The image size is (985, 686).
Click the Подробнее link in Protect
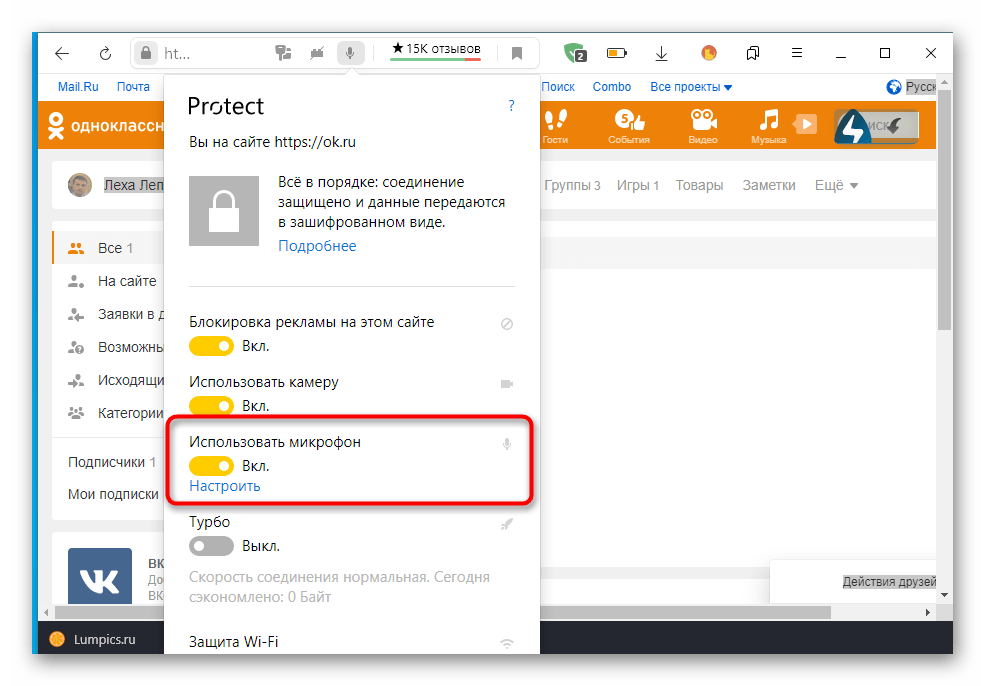(x=317, y=246)
